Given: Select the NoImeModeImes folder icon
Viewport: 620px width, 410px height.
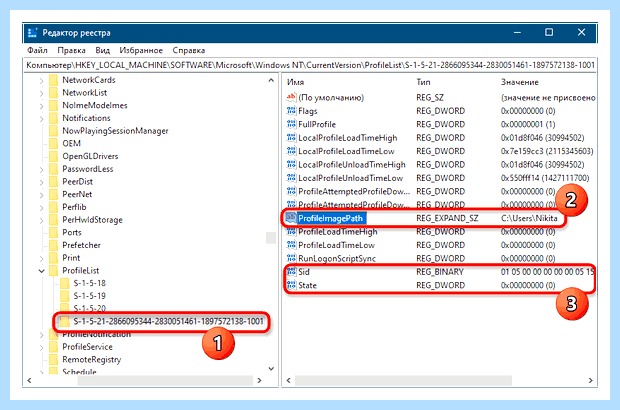Looking at the screenshot, I should point(53,106).
